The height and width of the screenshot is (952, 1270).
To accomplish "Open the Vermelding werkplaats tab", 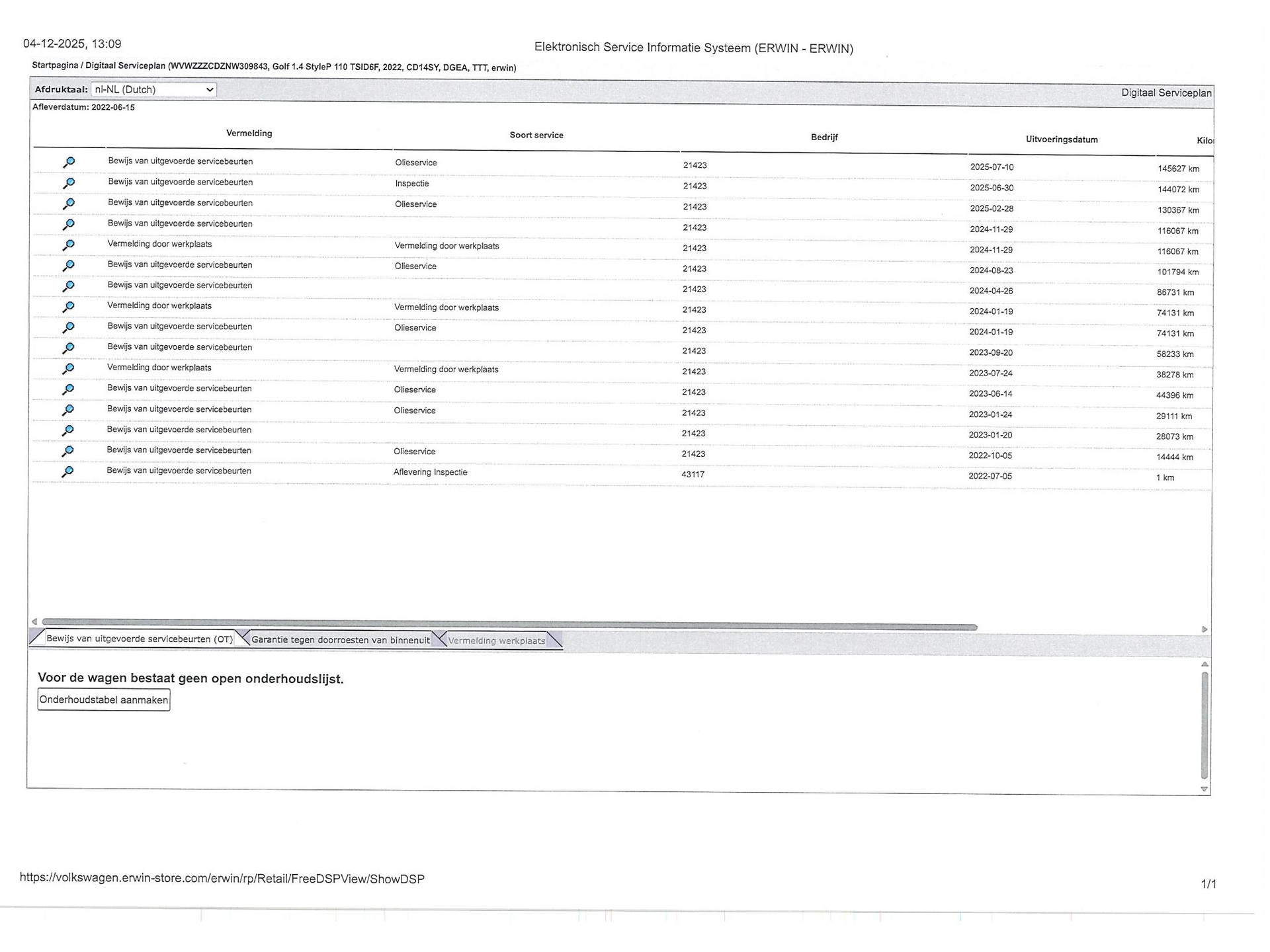I will pos(496,641).
